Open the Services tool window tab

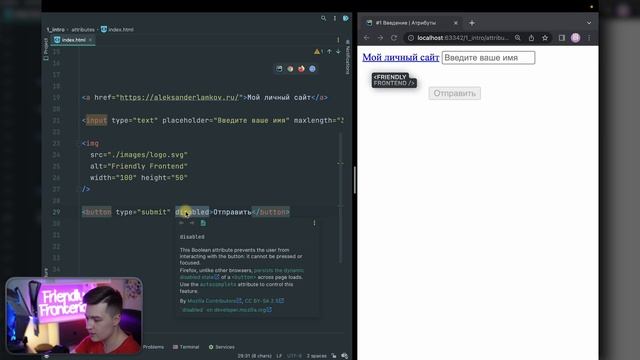[222, 347]
